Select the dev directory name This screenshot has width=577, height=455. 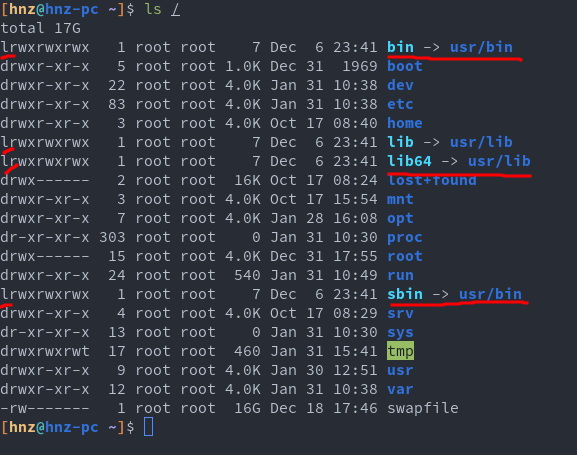click(400, 85)
